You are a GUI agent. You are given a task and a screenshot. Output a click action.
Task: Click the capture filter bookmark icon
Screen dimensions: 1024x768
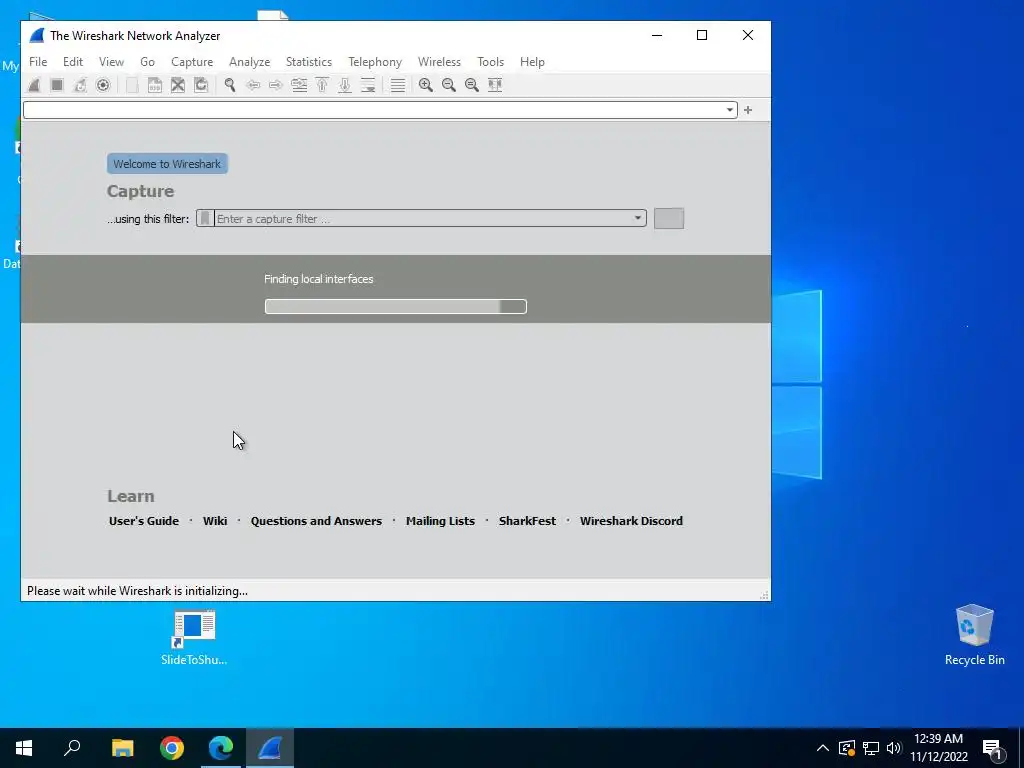click(x=205, y=218)
